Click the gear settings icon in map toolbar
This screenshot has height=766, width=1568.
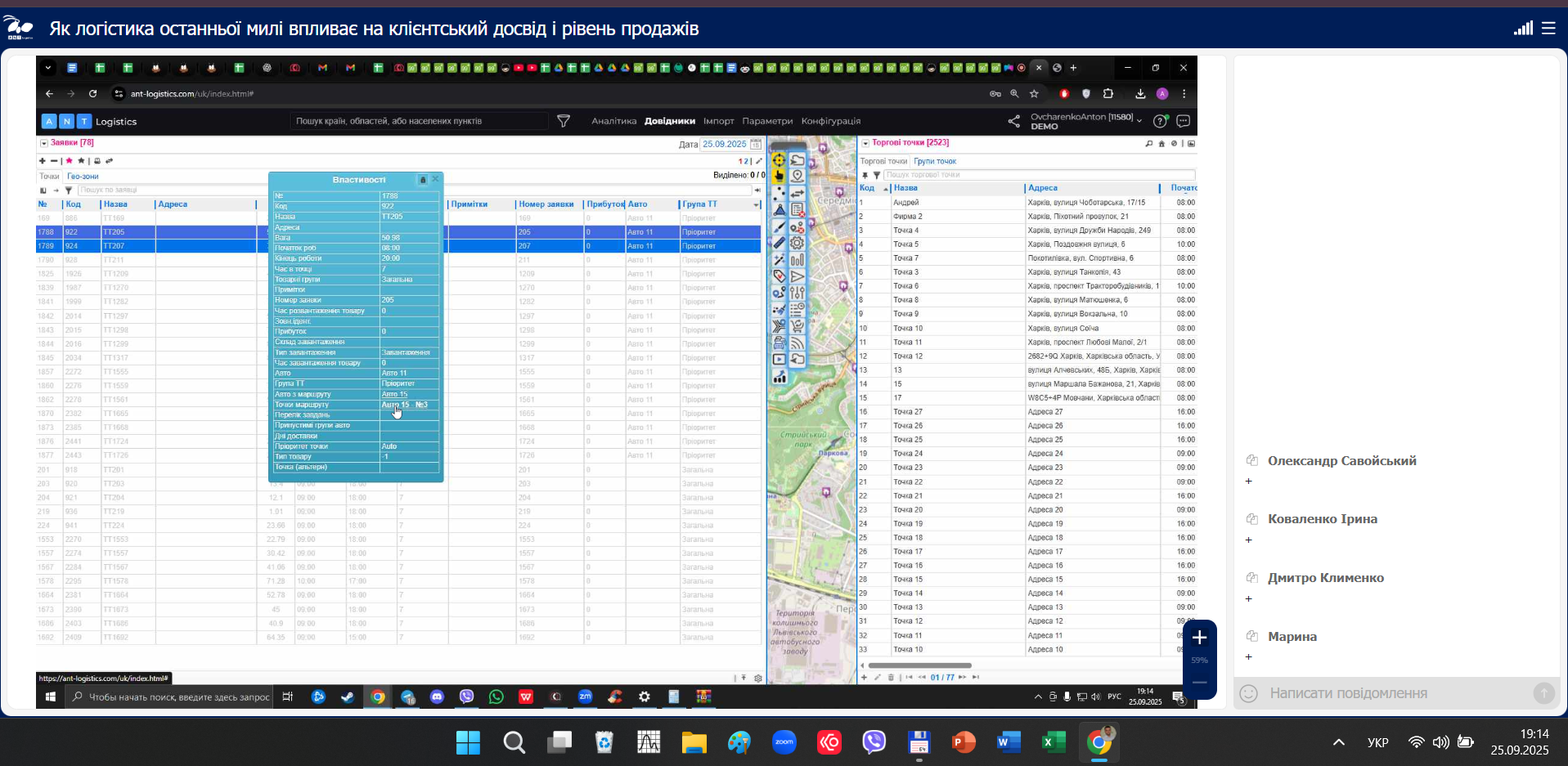coord(797,243)
